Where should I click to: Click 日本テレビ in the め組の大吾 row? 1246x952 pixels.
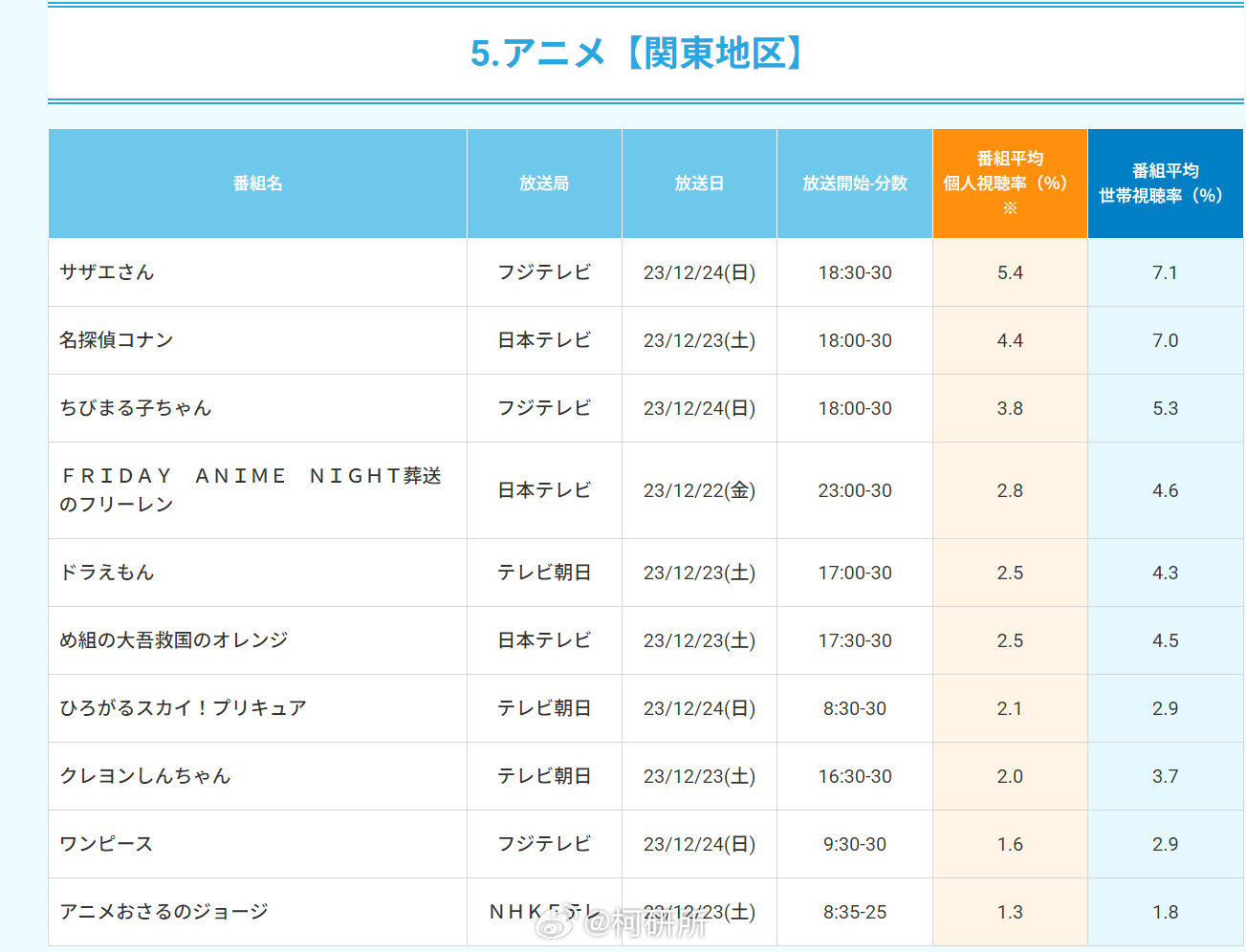pos(544,640)
